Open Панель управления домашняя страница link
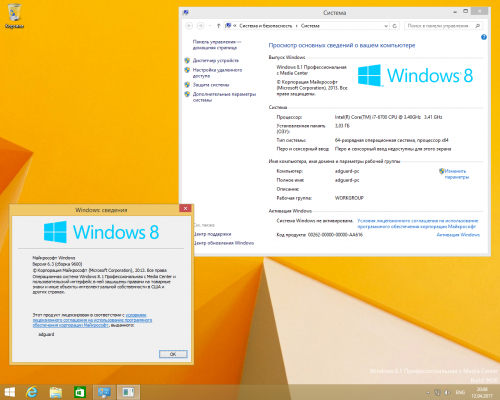 (217, 45)
